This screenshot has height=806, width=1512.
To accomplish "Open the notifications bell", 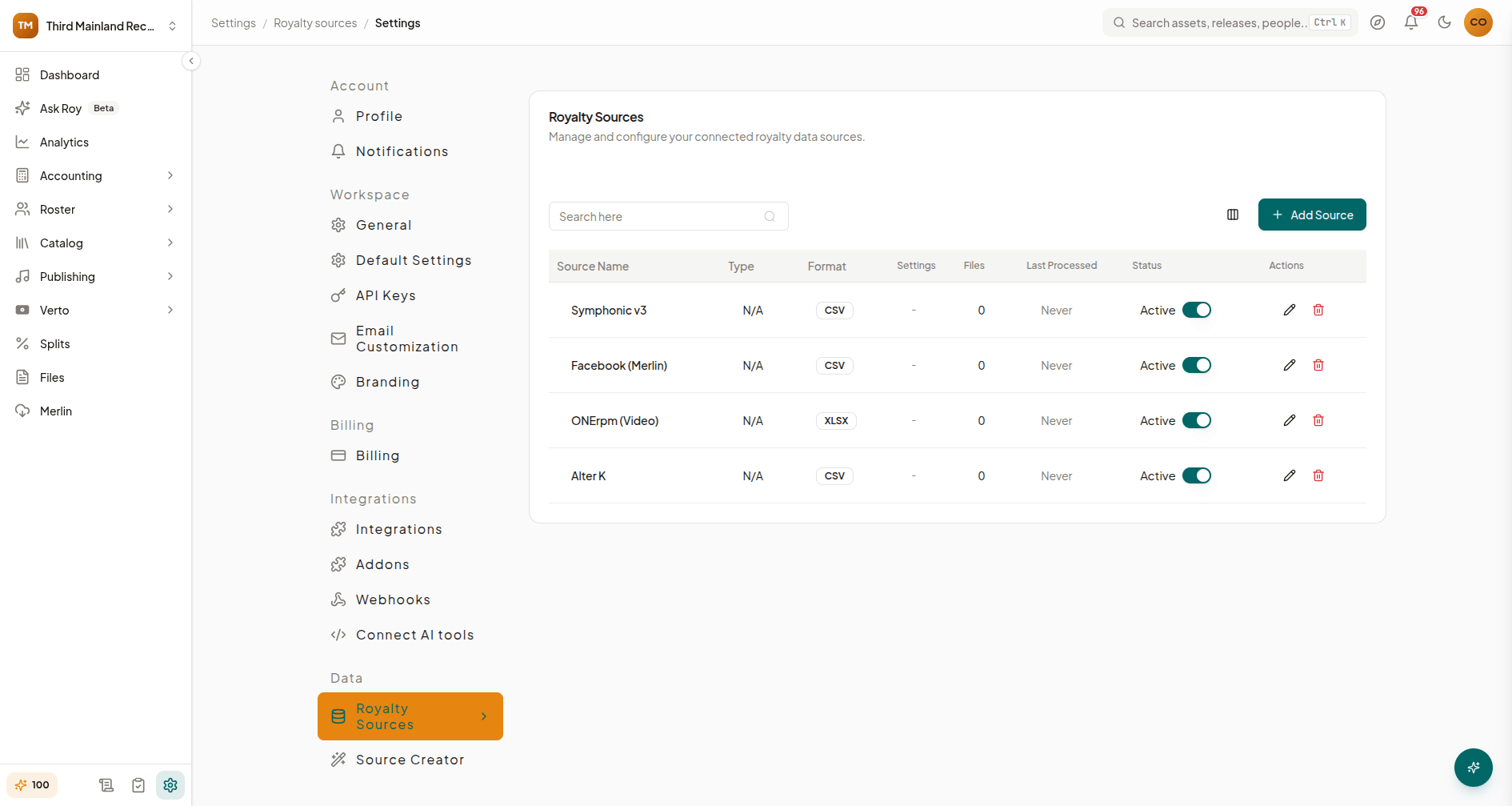I will point(1411,22).
